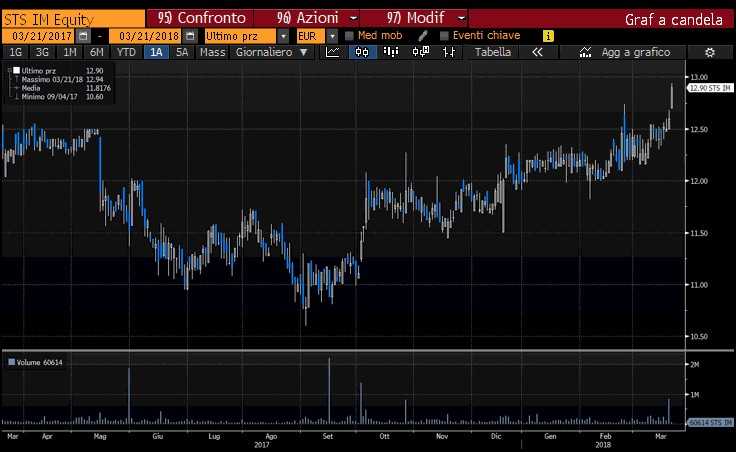This screenshot has width=736, height=452.
Task: Expand the 97) Modif dropdown arrow
Action: 461,18
